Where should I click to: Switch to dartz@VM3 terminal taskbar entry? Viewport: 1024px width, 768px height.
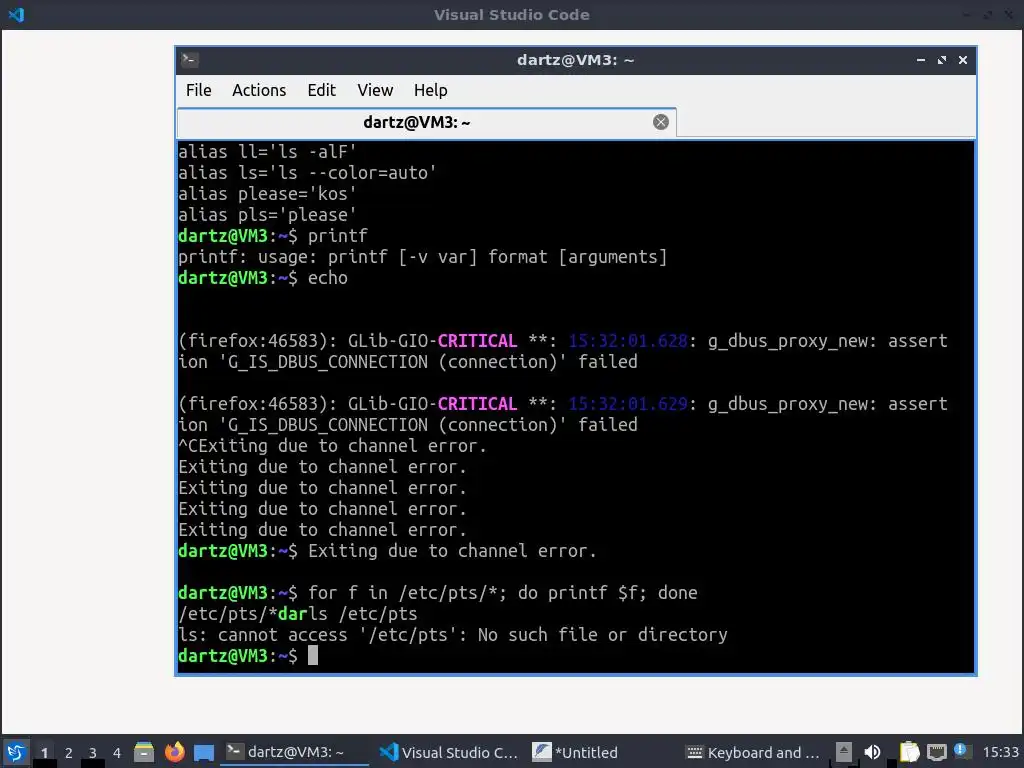point(294,752)
